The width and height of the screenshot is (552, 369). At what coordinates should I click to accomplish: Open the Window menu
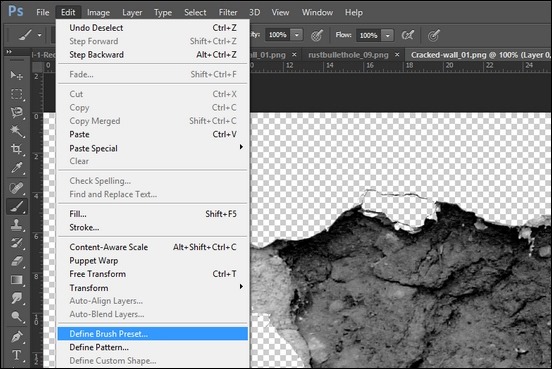[317, 12]
